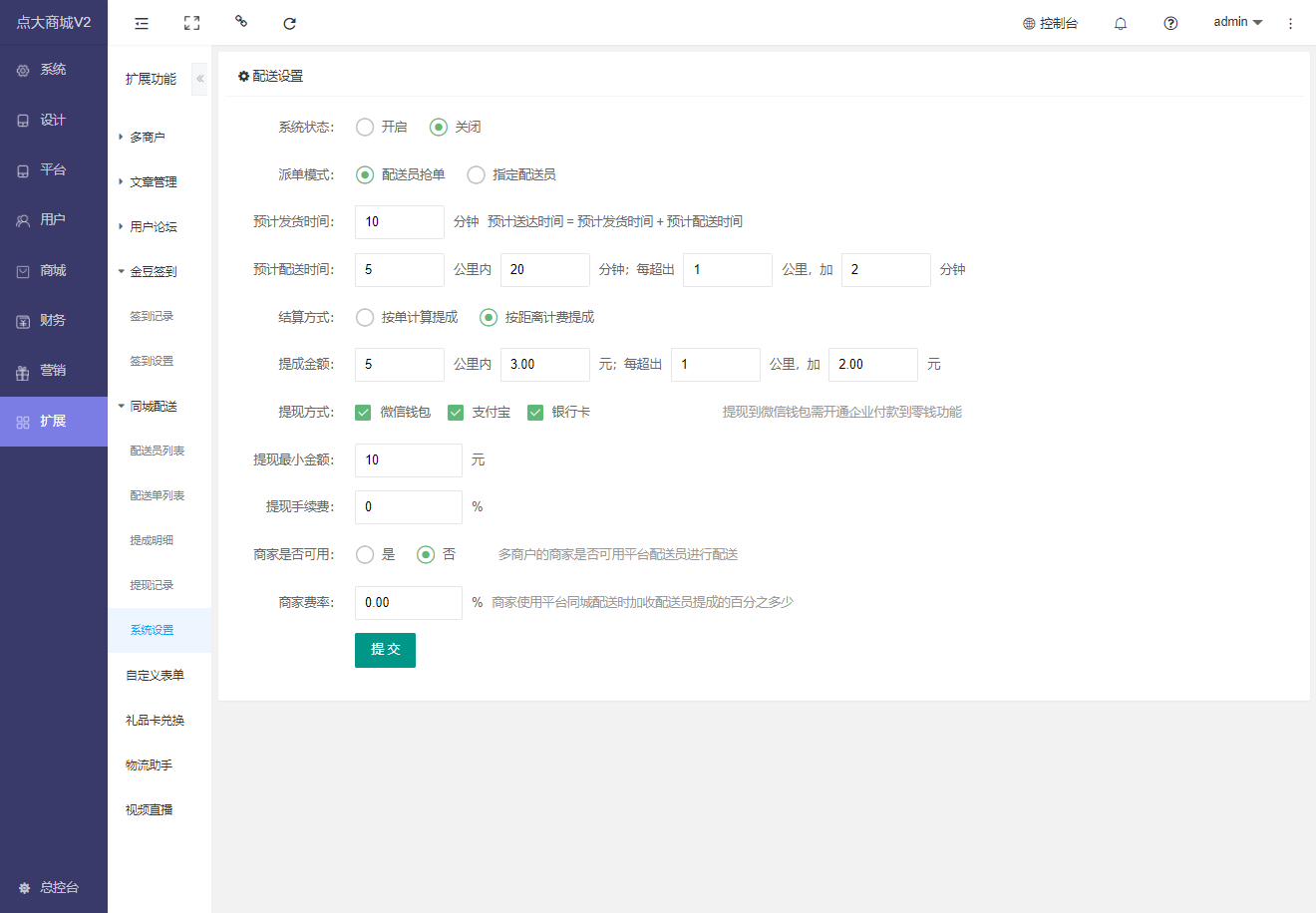Open 配送员列表 submenu item

pyautogui.click(x=160, y=451)
